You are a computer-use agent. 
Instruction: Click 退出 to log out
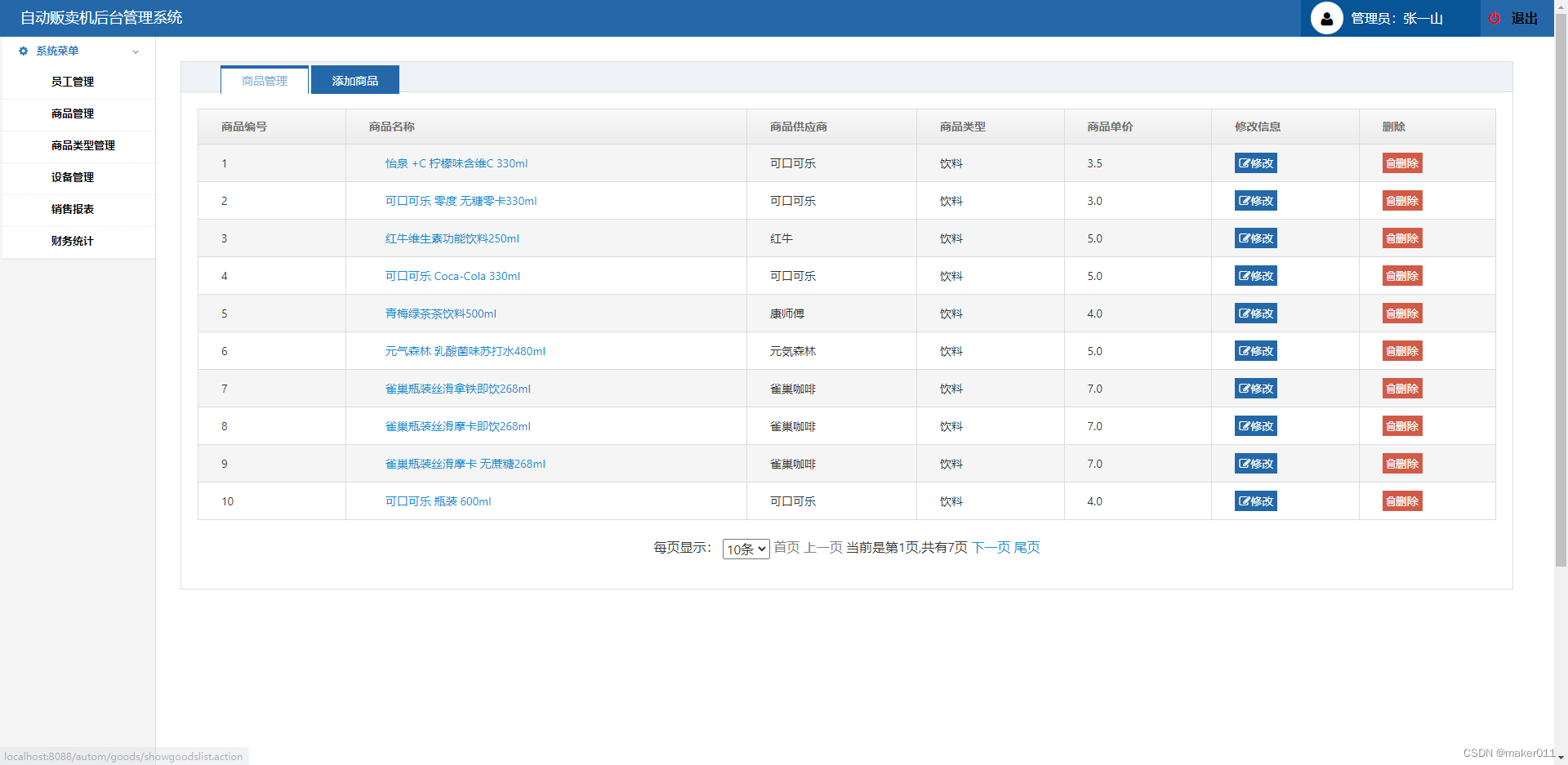click(x=1524, y=18)
